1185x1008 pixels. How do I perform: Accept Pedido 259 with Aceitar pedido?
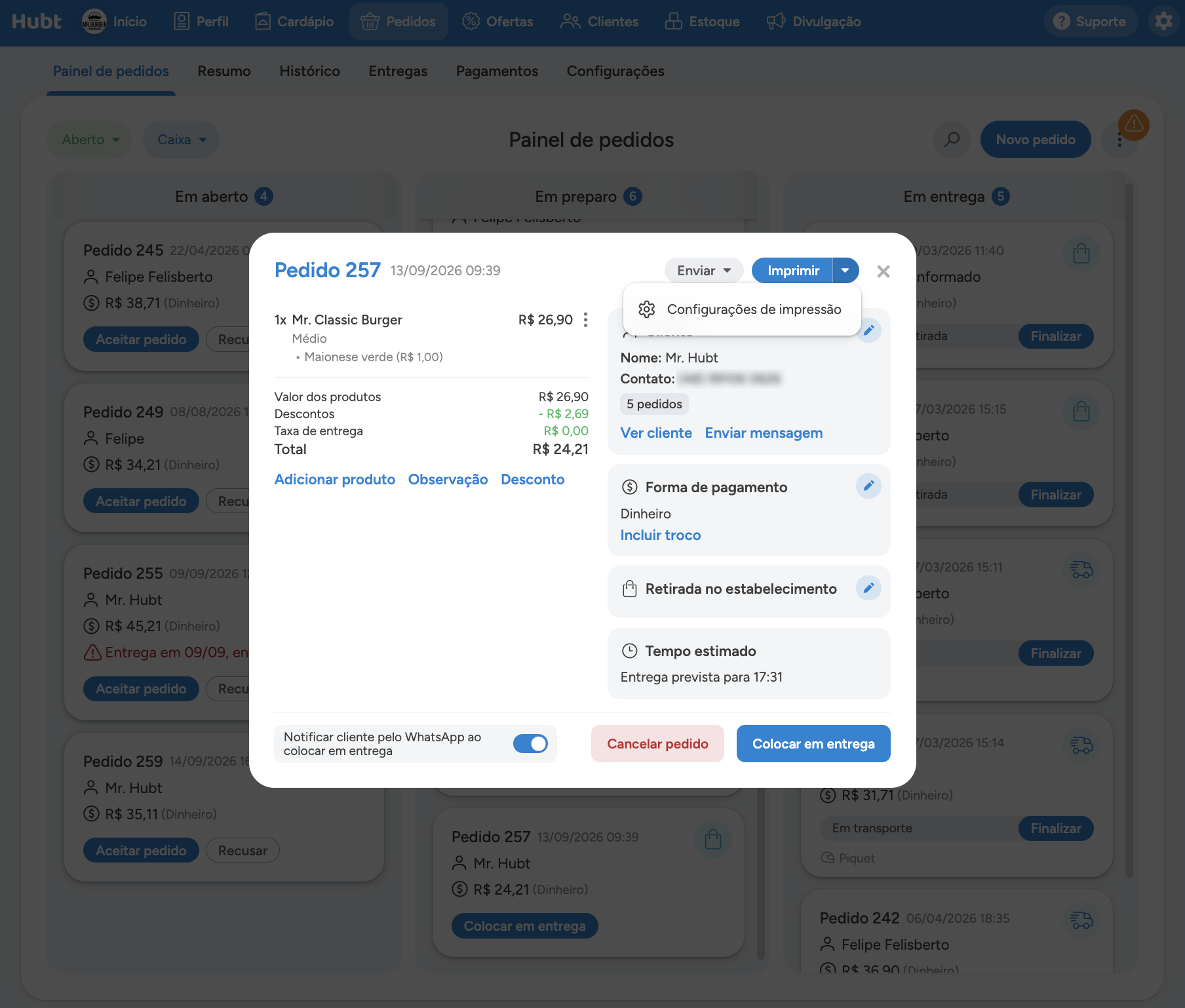click(x=141, y=851)
